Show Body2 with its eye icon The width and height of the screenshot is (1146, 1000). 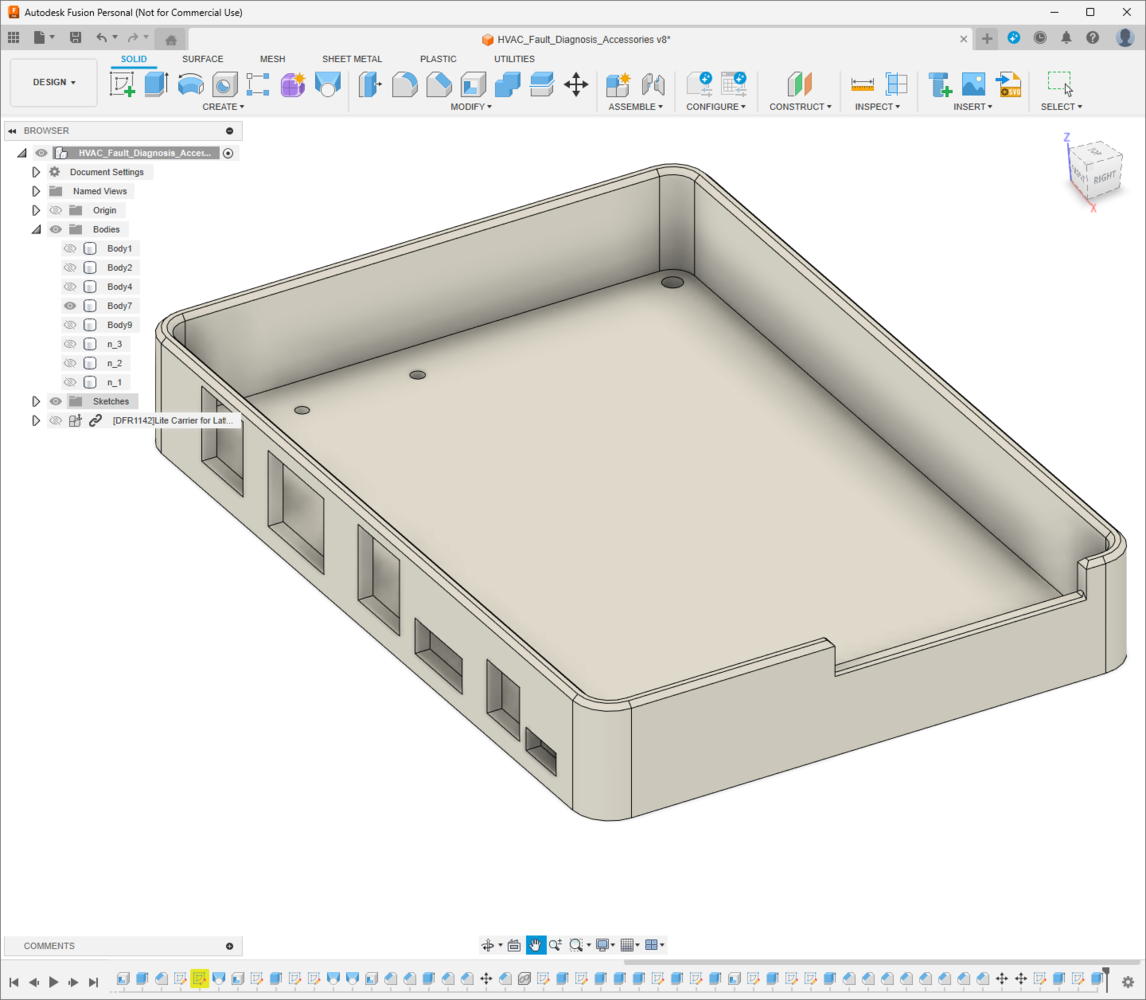pyautogui.click(x=70, y=268)
